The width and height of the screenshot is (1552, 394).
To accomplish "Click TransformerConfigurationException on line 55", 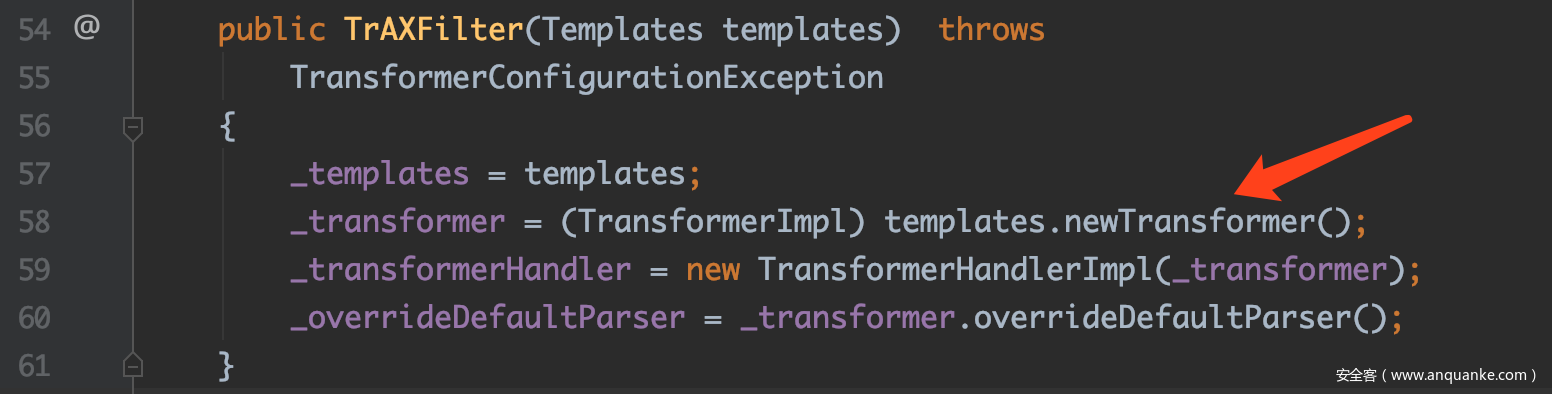I will tap(587, 77).
